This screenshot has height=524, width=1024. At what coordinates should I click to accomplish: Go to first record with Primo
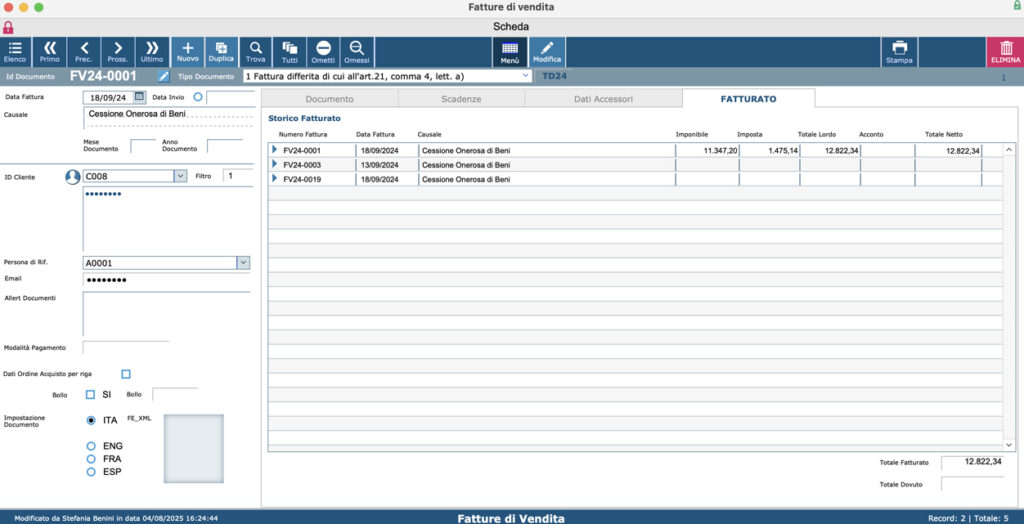tap(49, 52)
